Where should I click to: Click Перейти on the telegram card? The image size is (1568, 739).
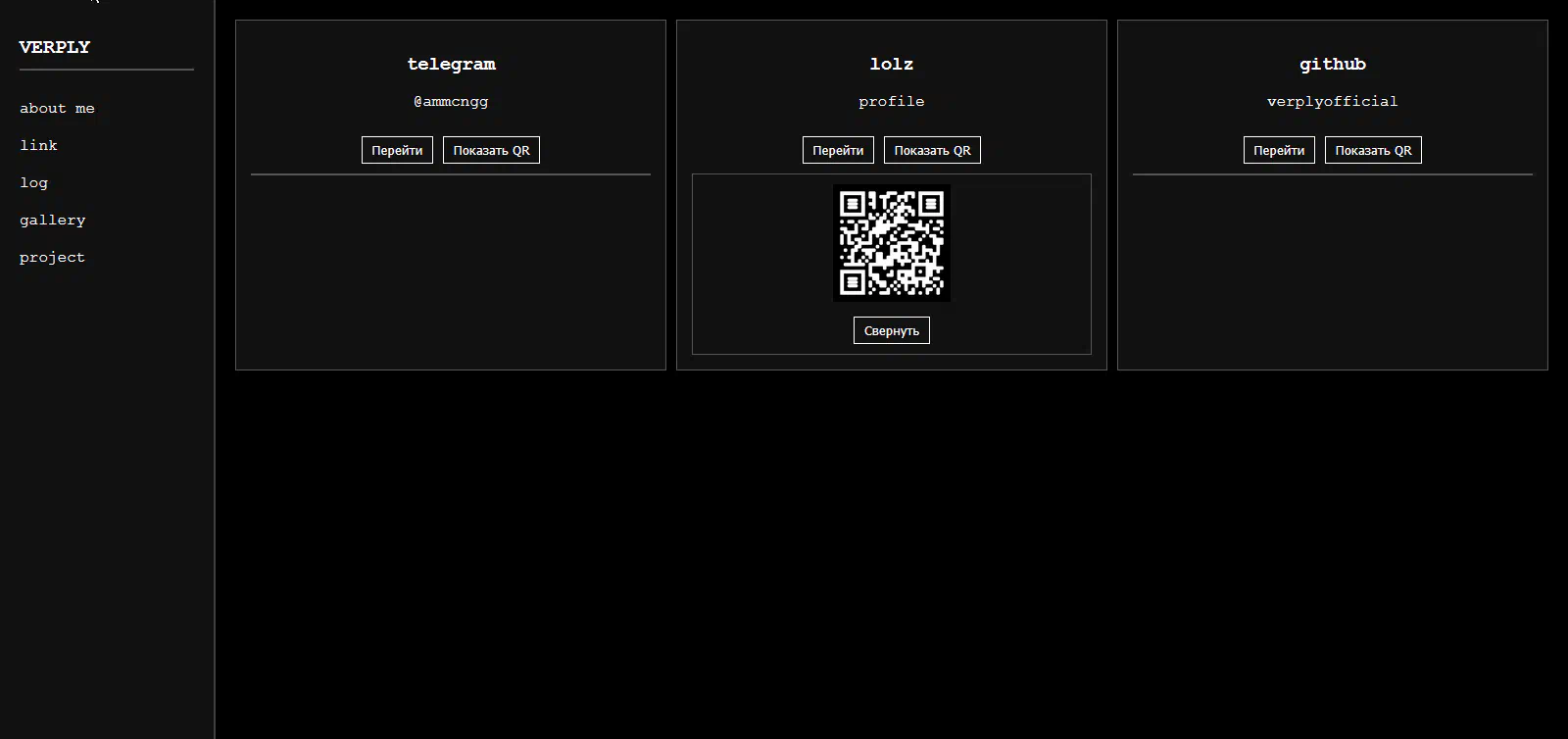click(x=397, y=150)
